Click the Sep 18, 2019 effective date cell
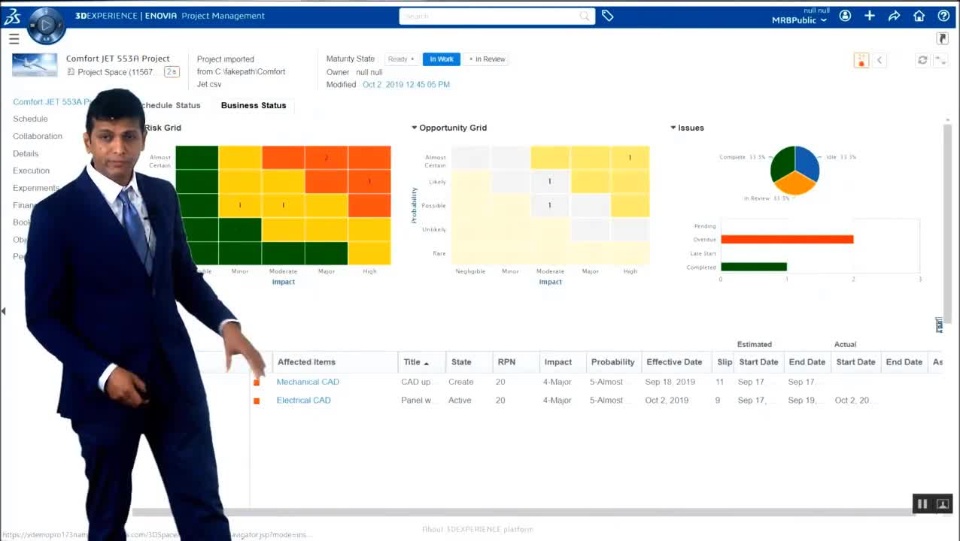 point(670,382)
